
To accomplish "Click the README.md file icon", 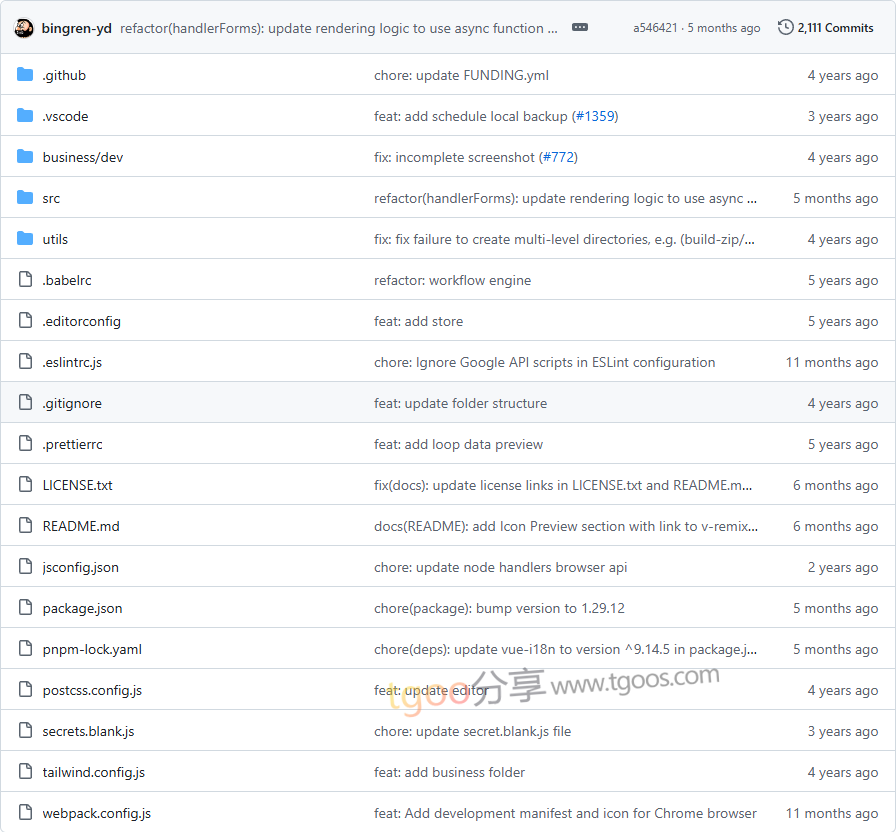I will tap(25, 526).
